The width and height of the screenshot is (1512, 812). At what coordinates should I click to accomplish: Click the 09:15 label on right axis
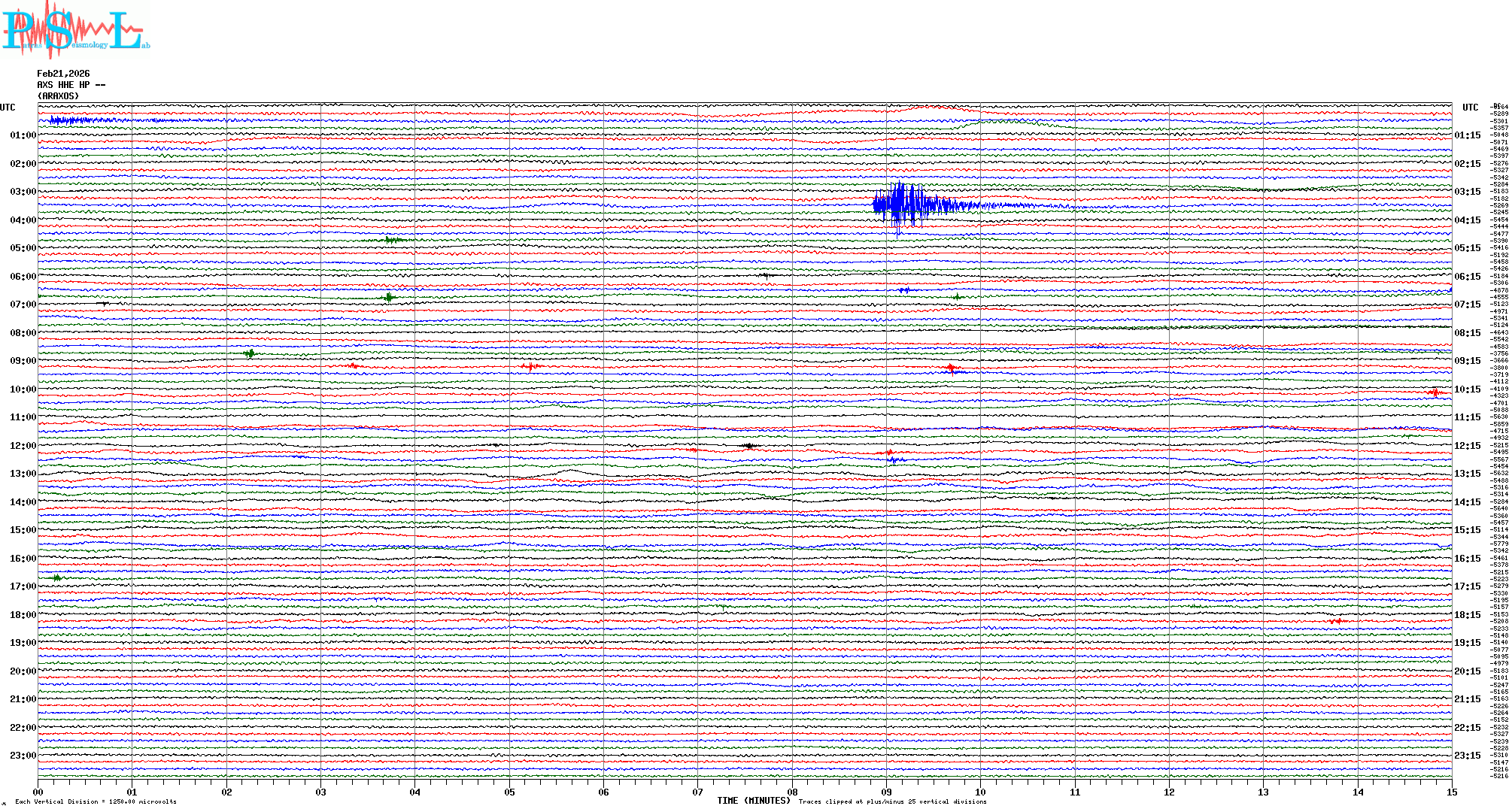(1467, 361)
